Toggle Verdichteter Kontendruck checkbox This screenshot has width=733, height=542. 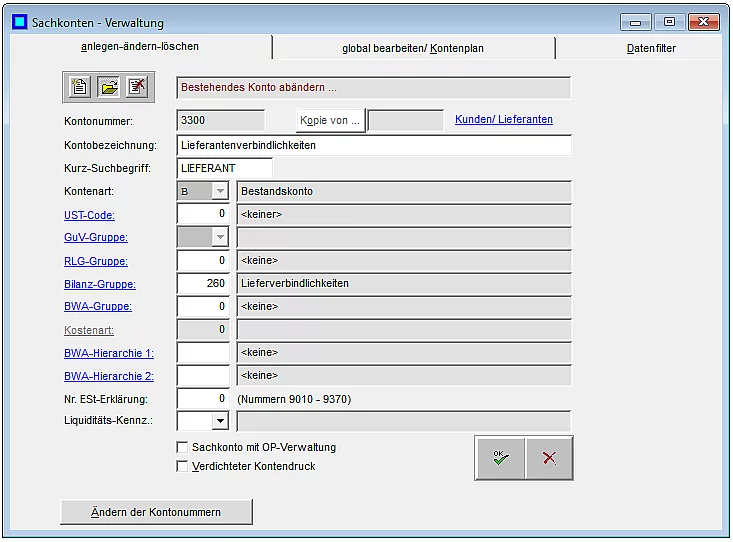click(182, 466)
